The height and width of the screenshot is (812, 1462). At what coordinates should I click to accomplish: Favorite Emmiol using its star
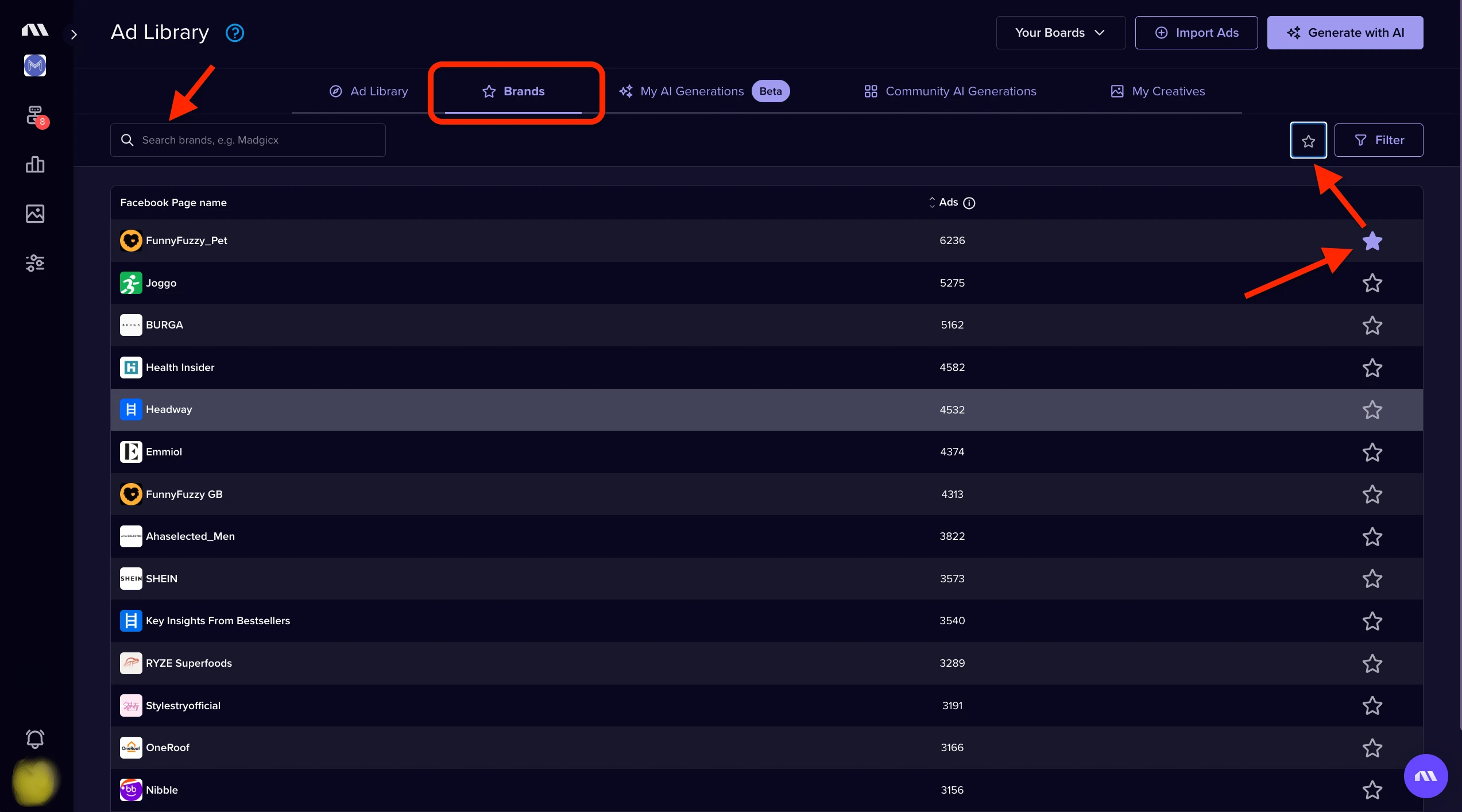pyautogui.click(x=1372, y=452)
